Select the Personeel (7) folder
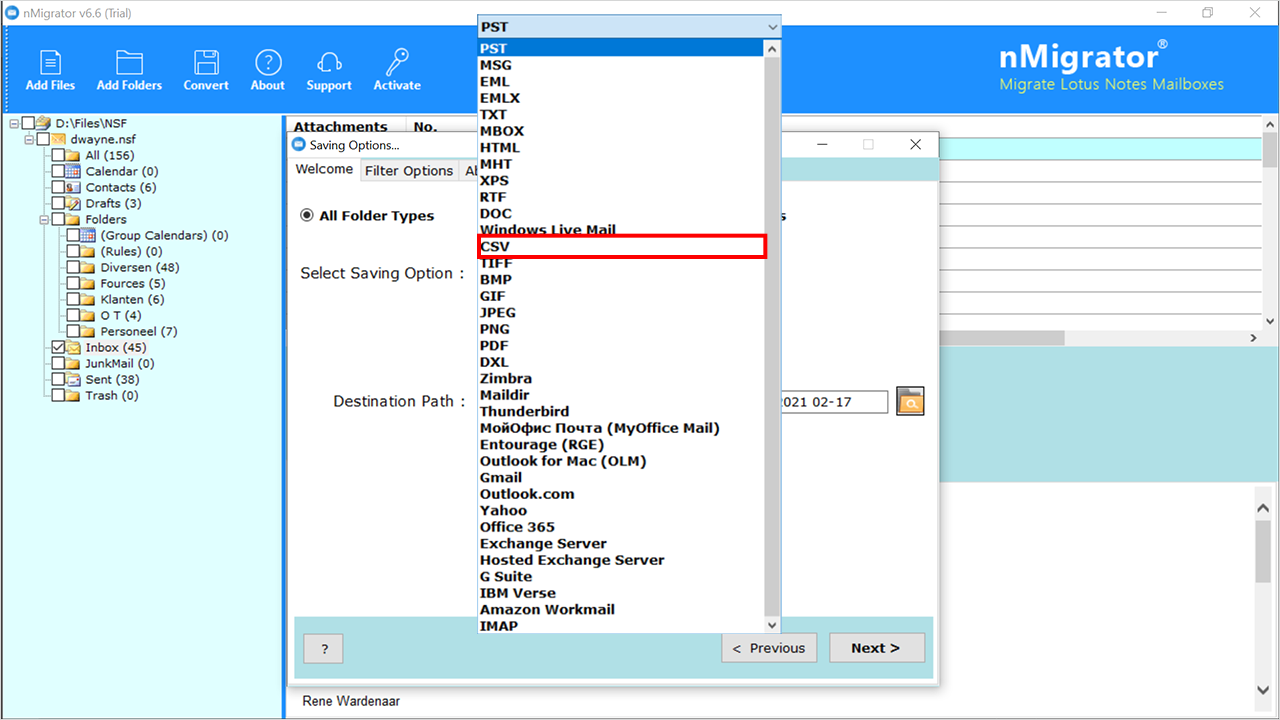Screen dimensions: 1280x720 point(139,331)
